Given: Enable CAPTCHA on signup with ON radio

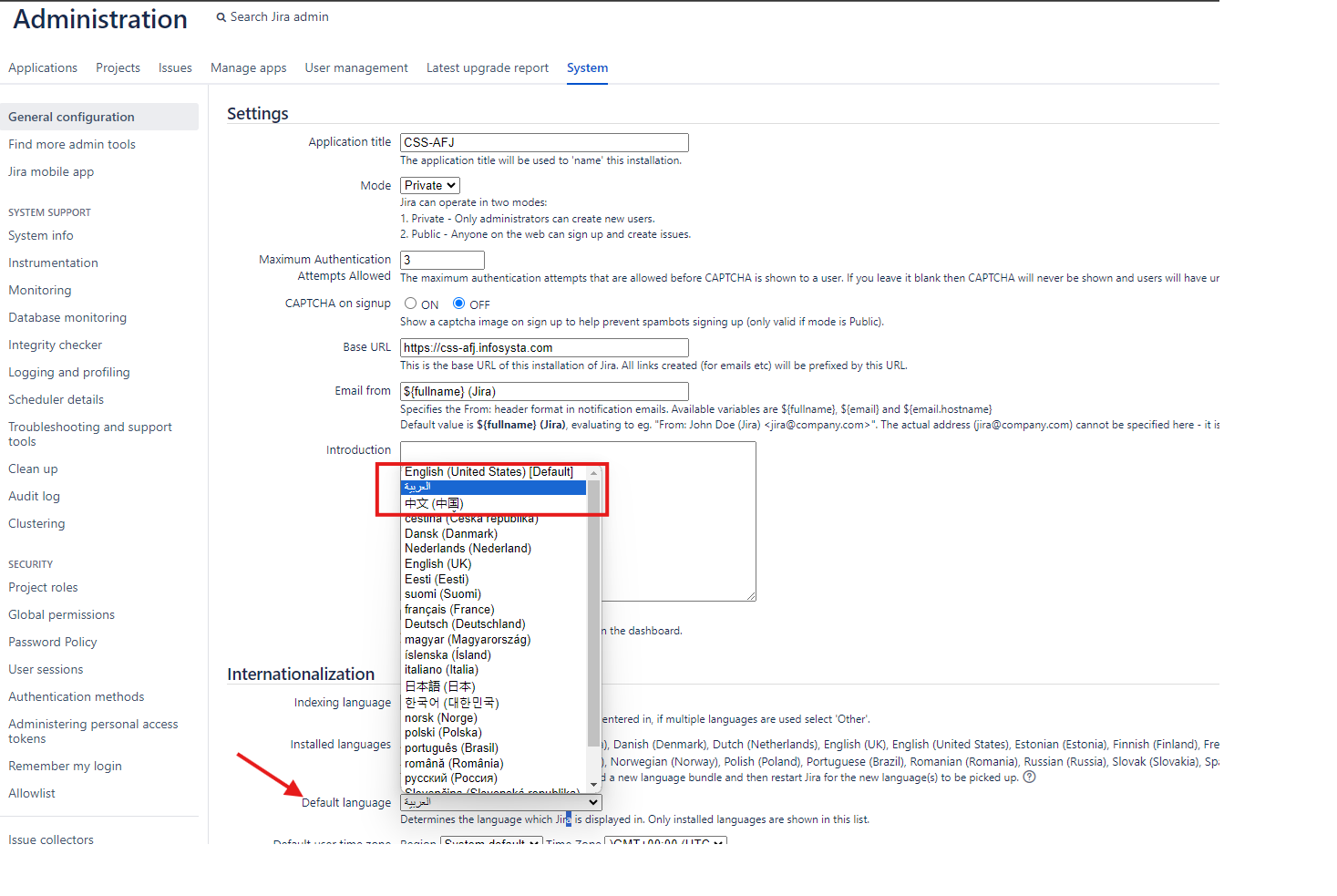Looking at the screenshot, I should point(410,303).
